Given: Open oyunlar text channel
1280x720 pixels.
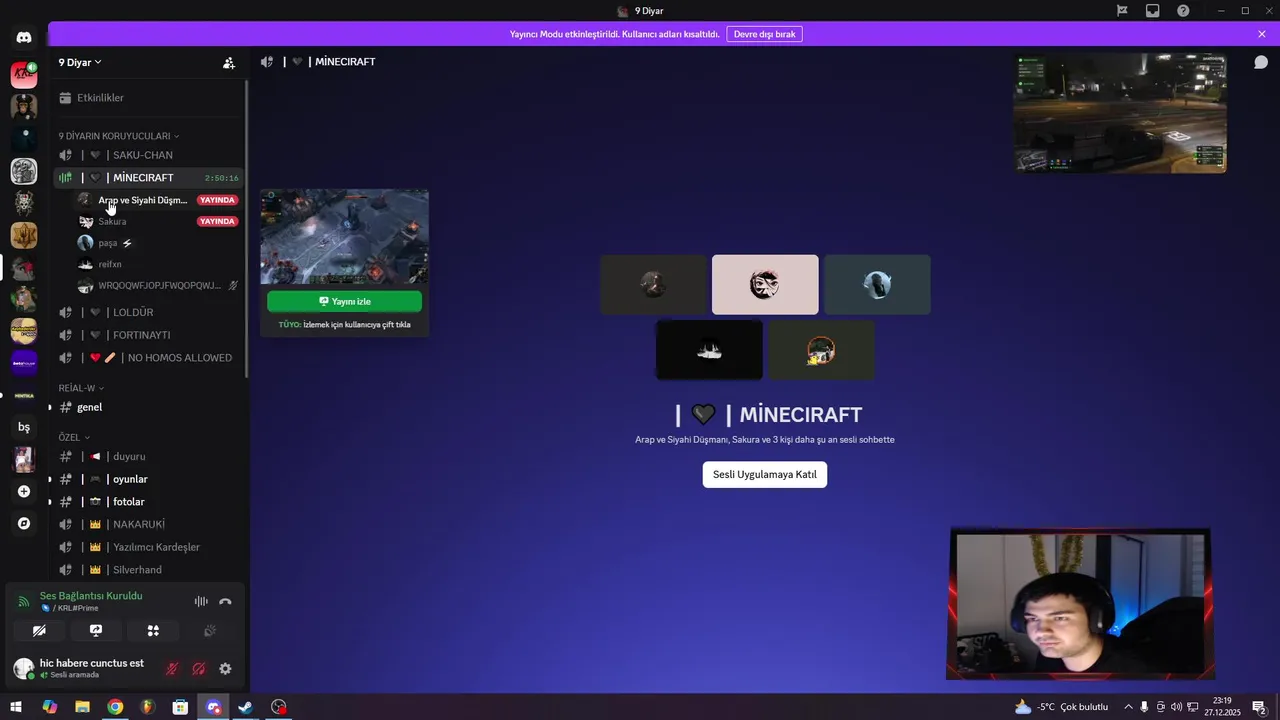Looking at the screenshot, I should click(x=149, y=479).
